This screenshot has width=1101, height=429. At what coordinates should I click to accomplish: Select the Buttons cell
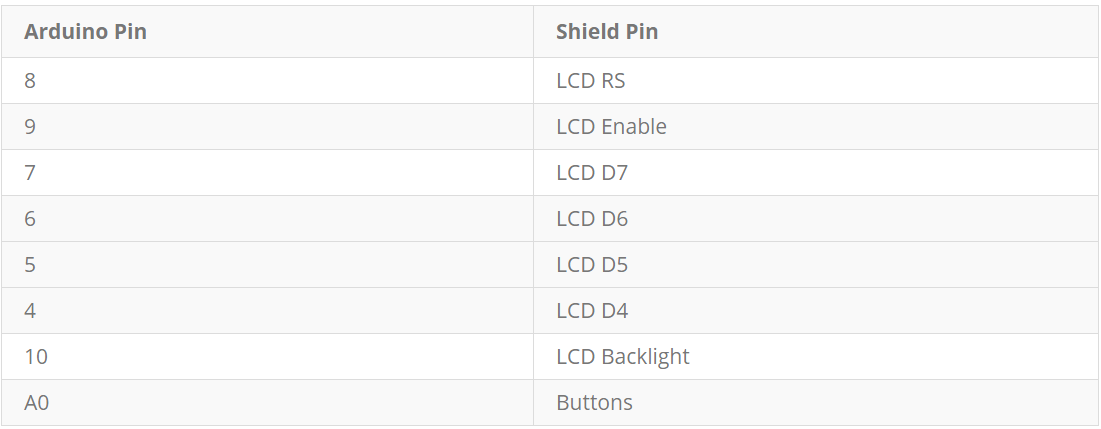pyautogui.click(x=594, y=403)
